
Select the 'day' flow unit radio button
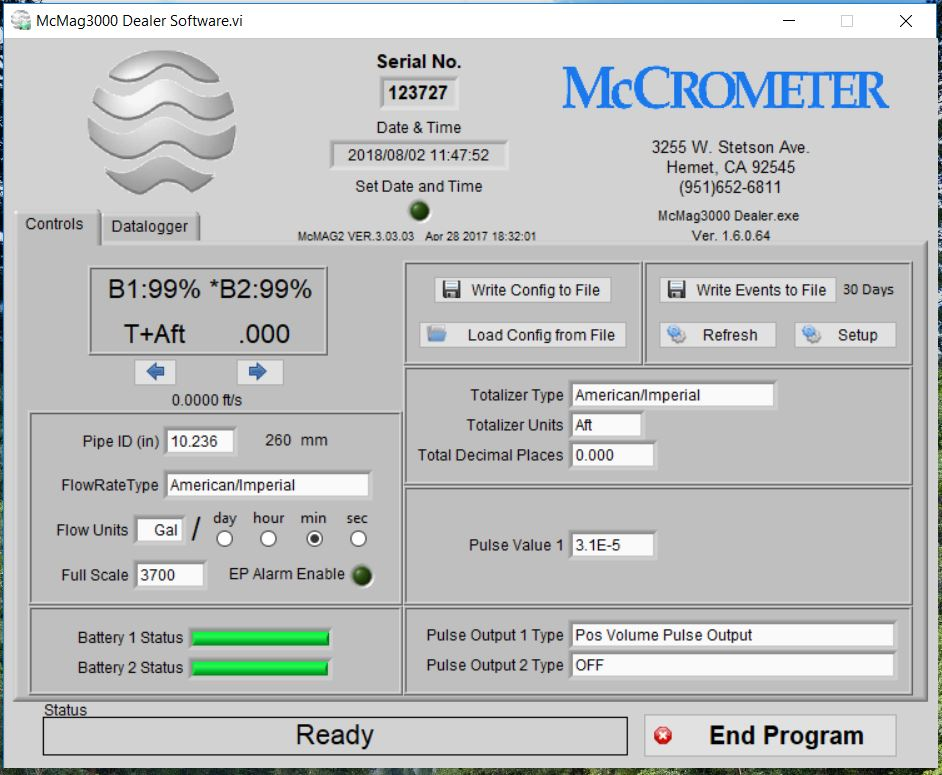tap(225, 539)
